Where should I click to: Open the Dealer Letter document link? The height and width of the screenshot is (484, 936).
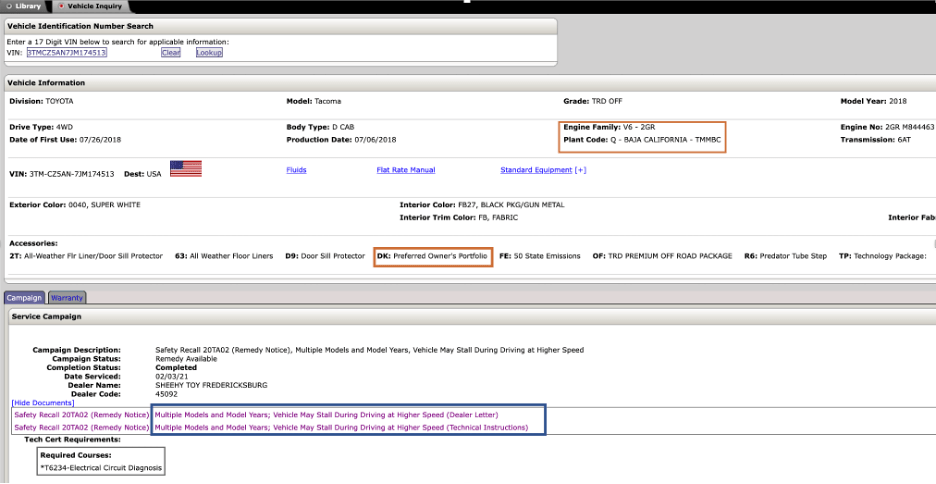(326, 415)
